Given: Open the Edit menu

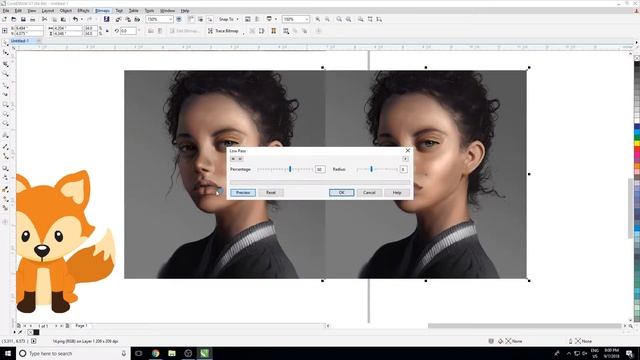Looking at the screenshot, I should [18, 11].
